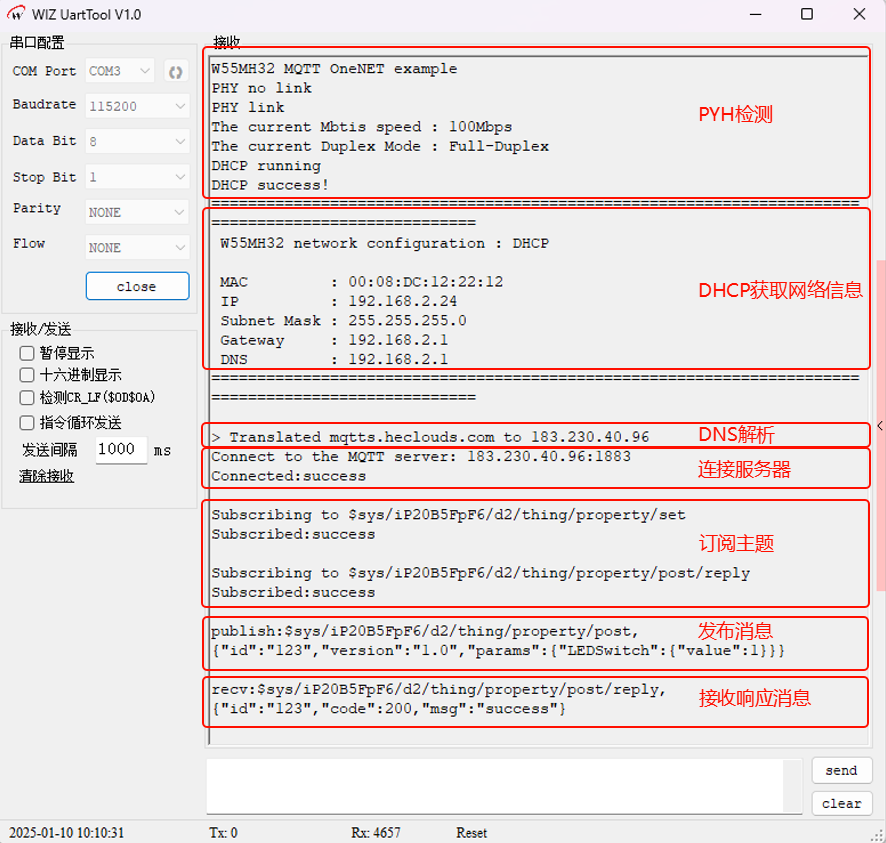This screenshot has height=843, width=886.
Task: Close the WIZ UartTool window
Action: click(857, 14)
